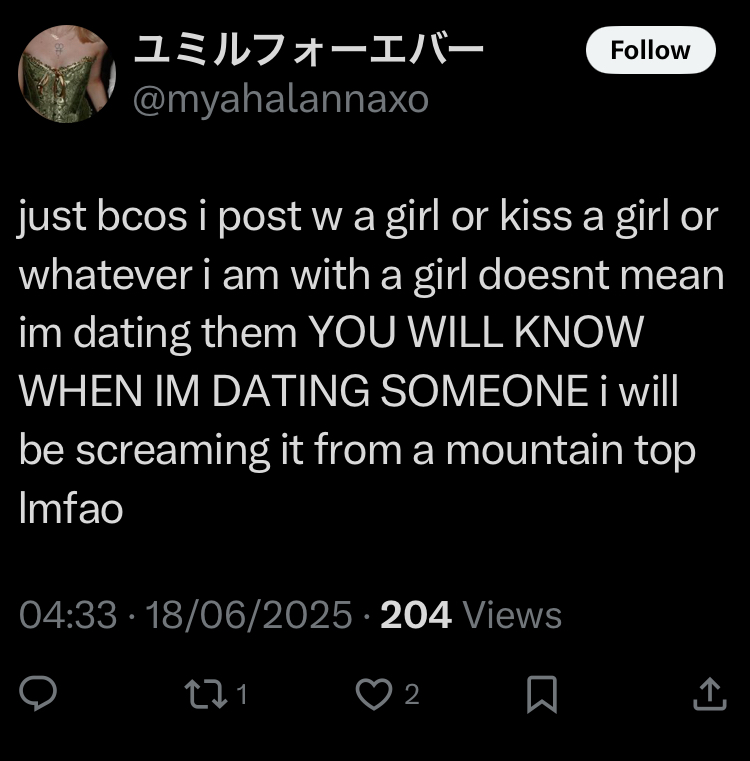Screen dimensions: 750x761
Task: Open profile via ユミルフォーエバー display name
Action: 309,50
